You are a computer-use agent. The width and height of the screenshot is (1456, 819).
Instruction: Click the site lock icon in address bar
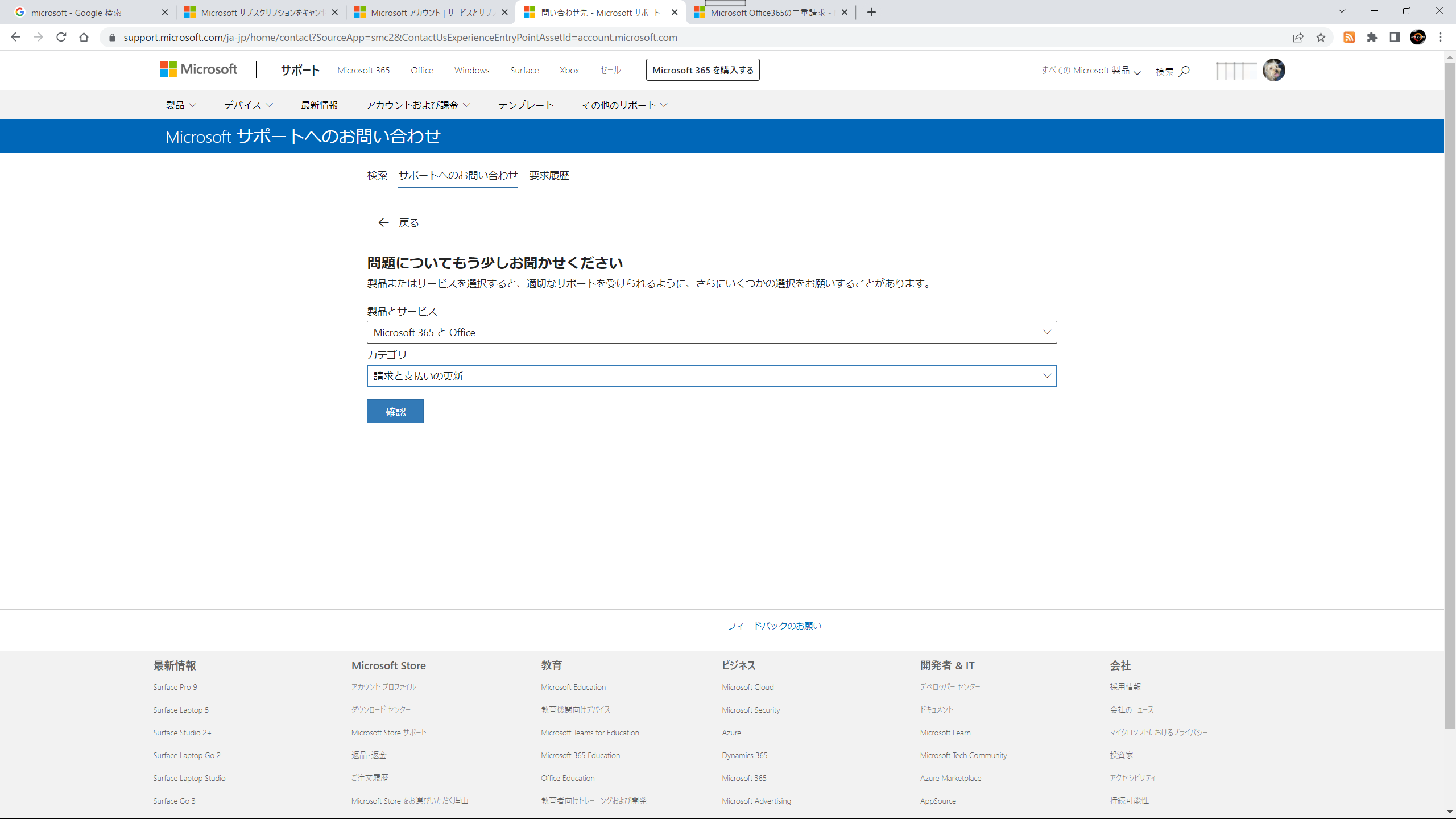pyautogui.click(x=112, y=38)
